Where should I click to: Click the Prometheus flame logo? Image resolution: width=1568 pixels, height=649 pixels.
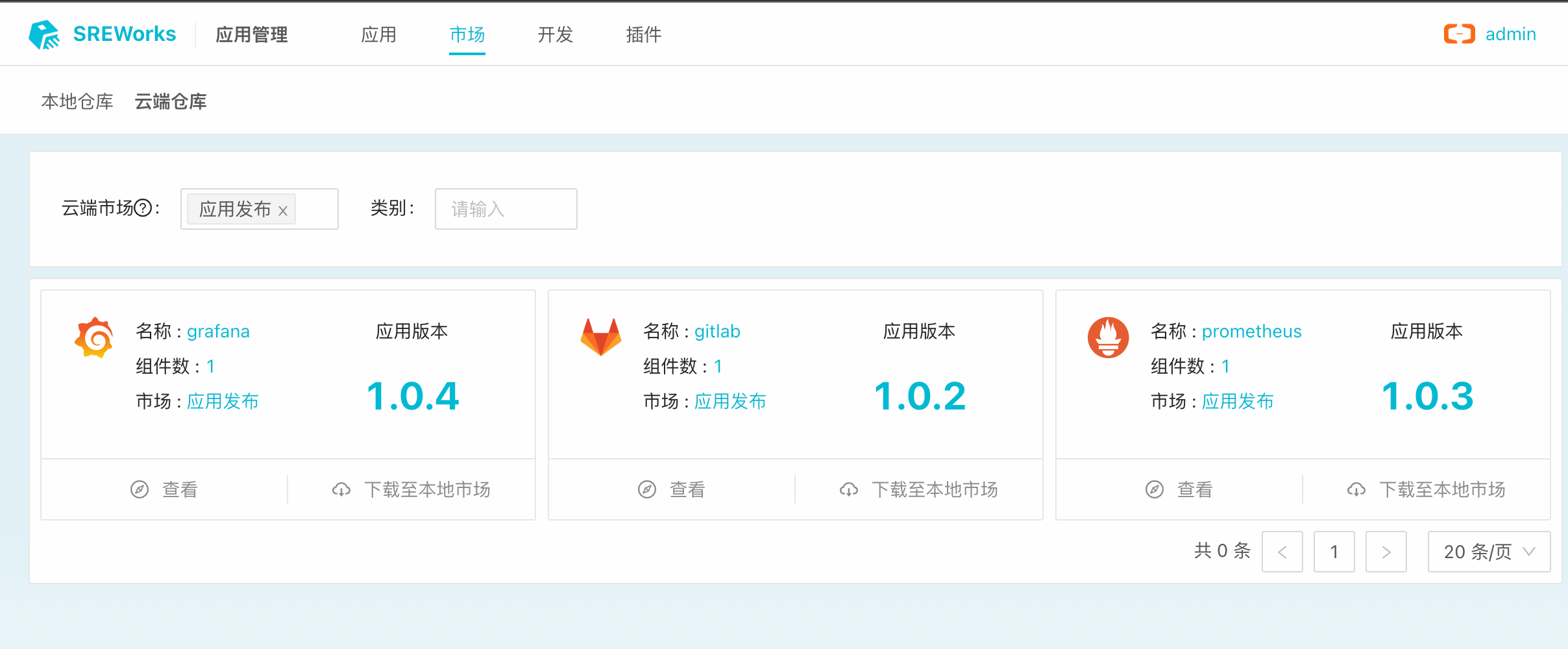tap(1108, 337)
